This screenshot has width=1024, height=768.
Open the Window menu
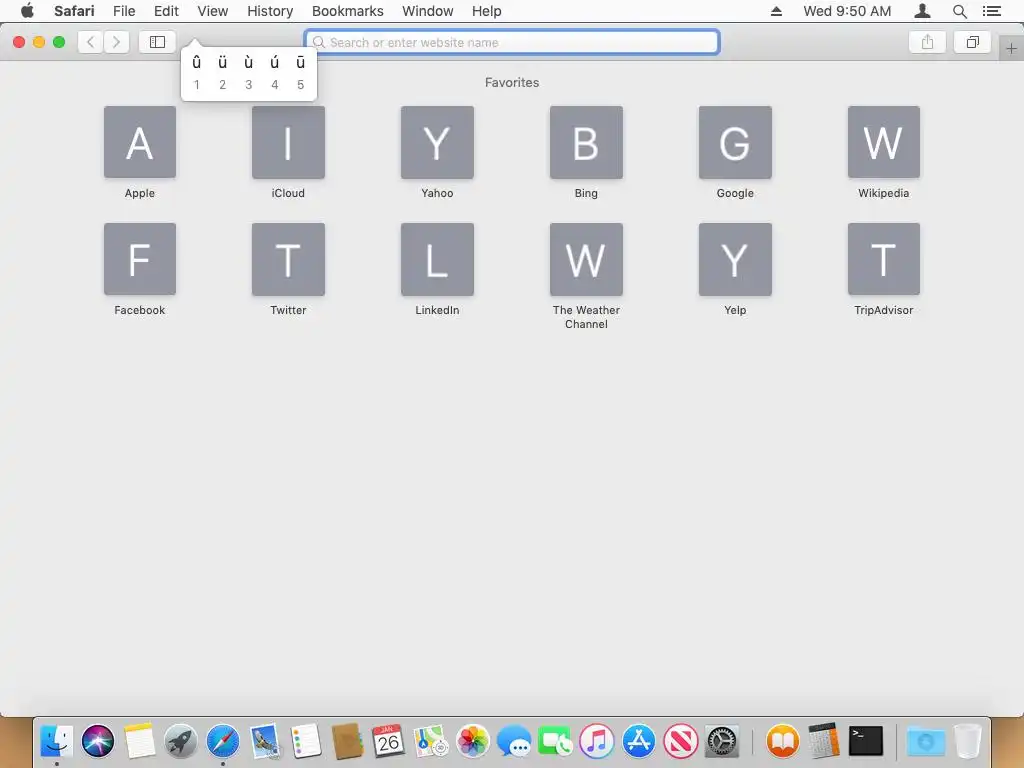click(428, 11)
